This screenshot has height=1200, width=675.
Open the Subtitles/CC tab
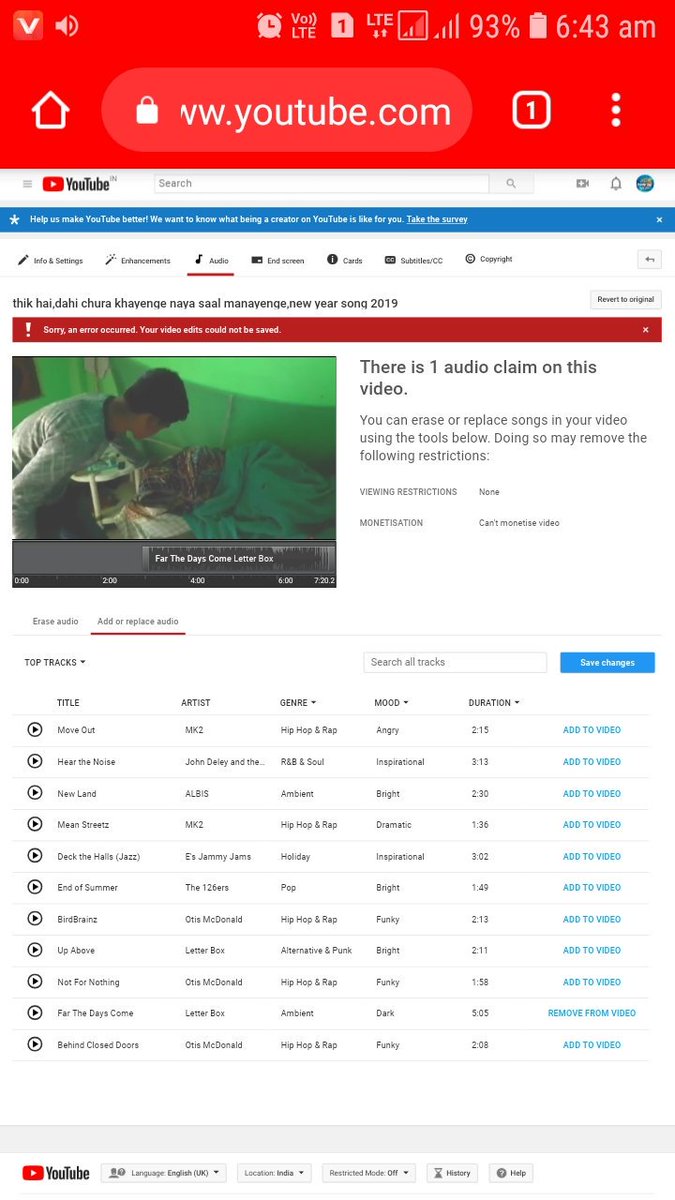pyautogui.click(x=414, y=260)
